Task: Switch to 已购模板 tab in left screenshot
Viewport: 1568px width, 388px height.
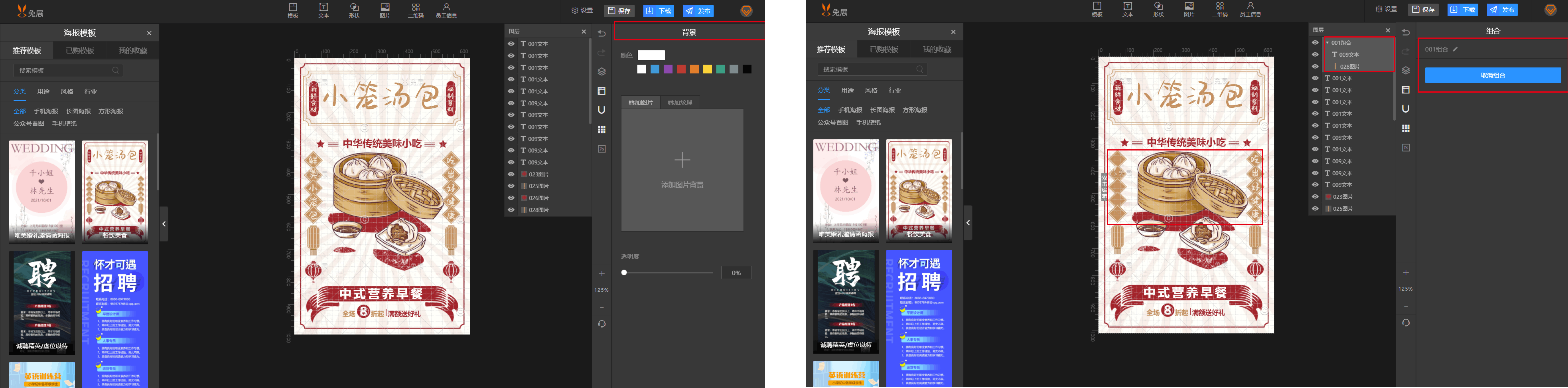Action: (80, 50)
